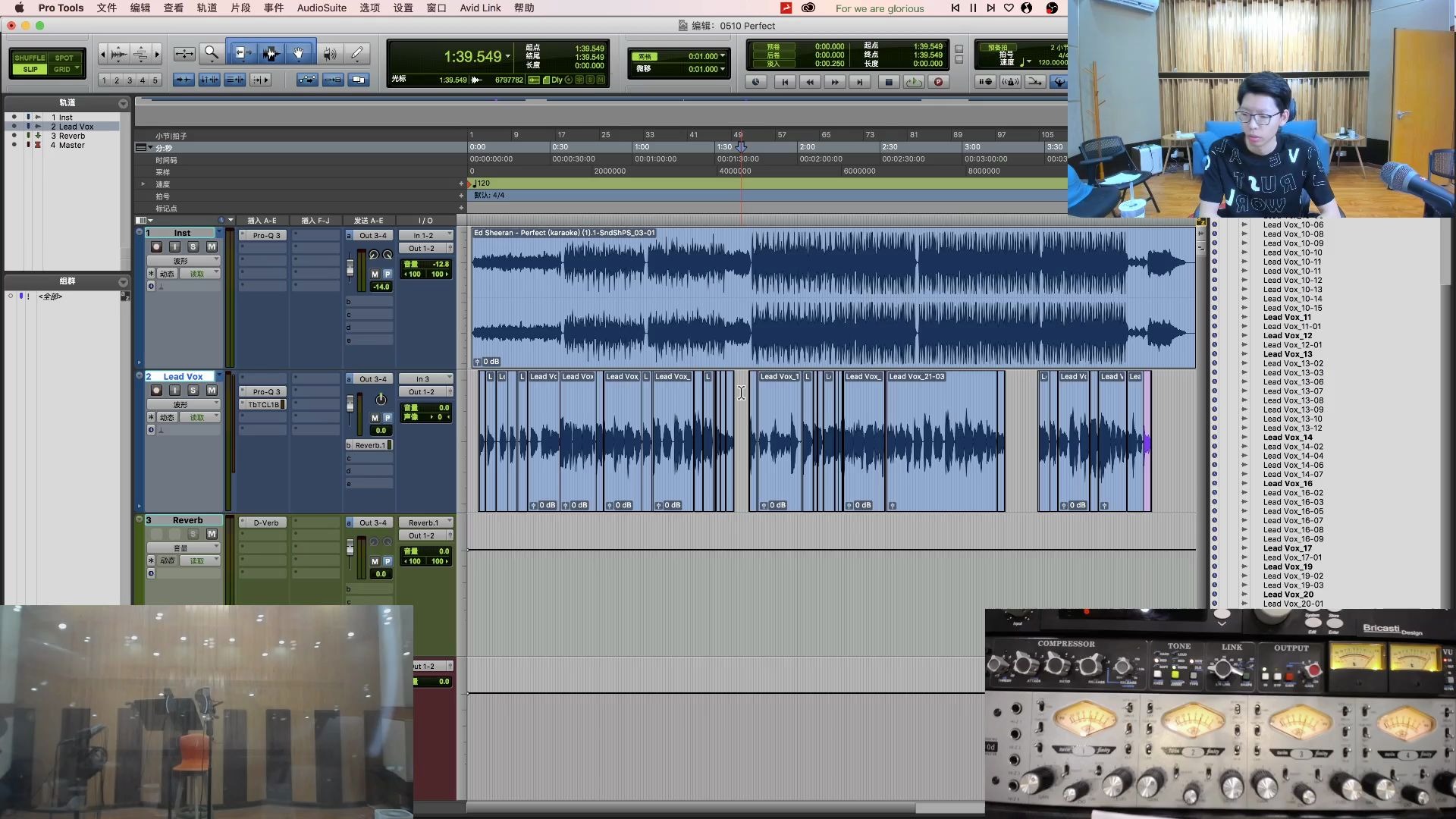Open the grid value 0:01.000 dropdown
This screenshot has width=1456, height=819.
pyautogui.click(x=722, y=56)
